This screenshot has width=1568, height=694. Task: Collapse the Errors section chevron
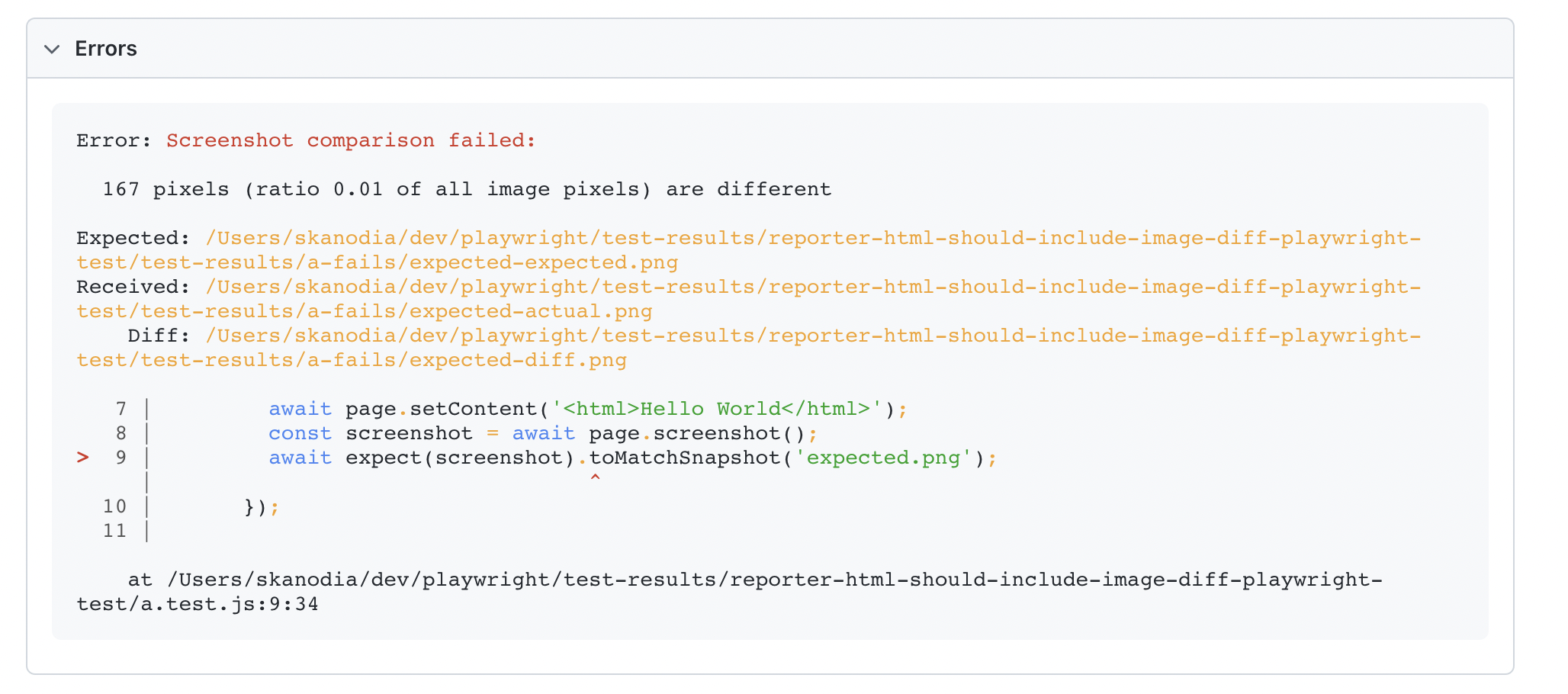tap(52, 50)
